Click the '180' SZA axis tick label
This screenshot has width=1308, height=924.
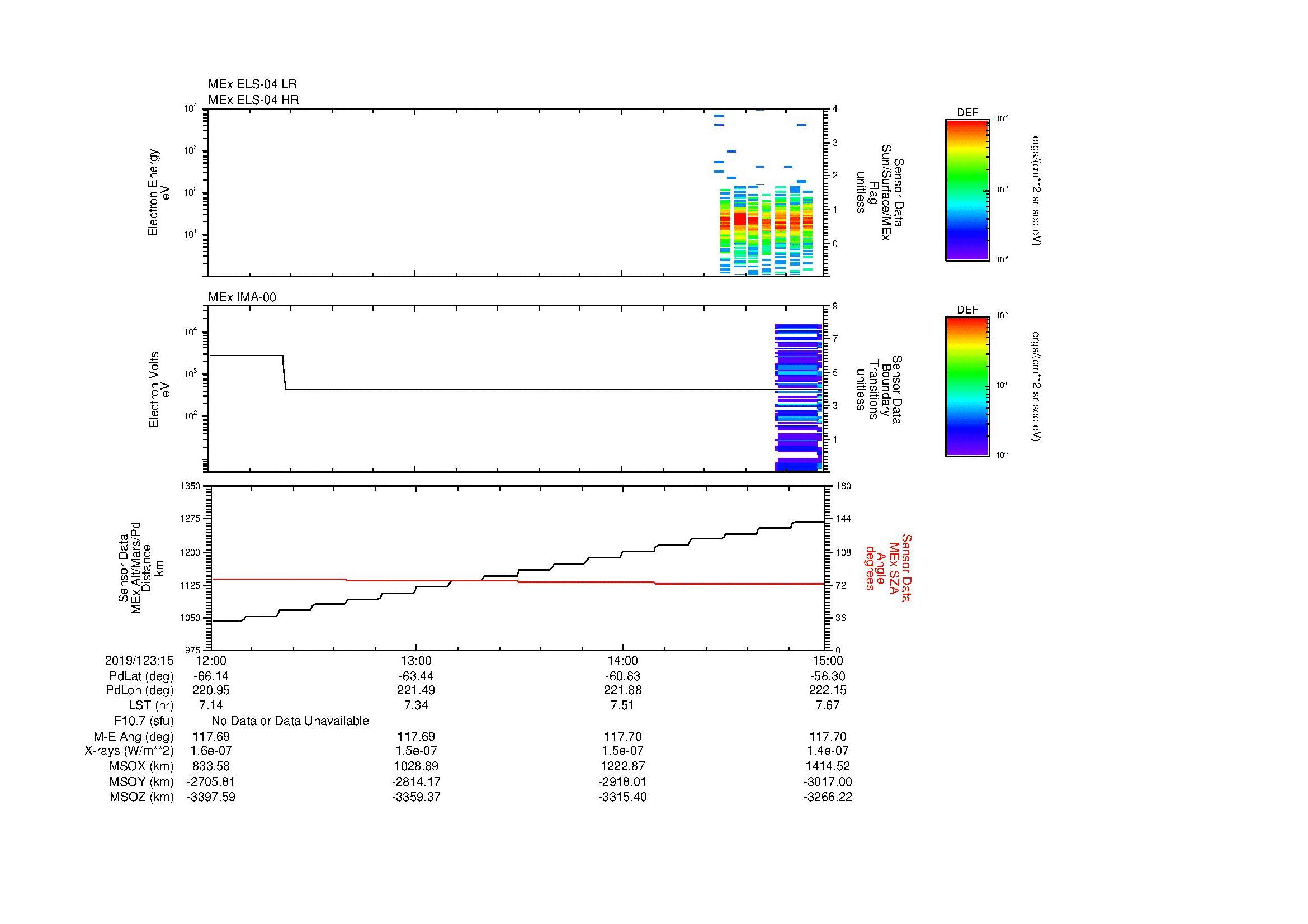pyautogui.click(x=843, y=486)
